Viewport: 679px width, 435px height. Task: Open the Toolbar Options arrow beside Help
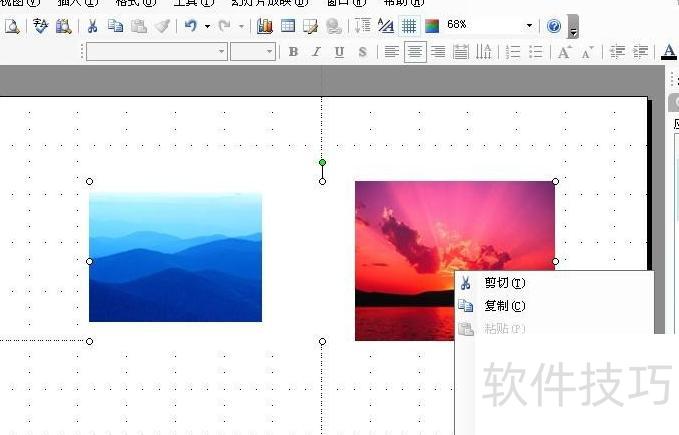(573, 27)
